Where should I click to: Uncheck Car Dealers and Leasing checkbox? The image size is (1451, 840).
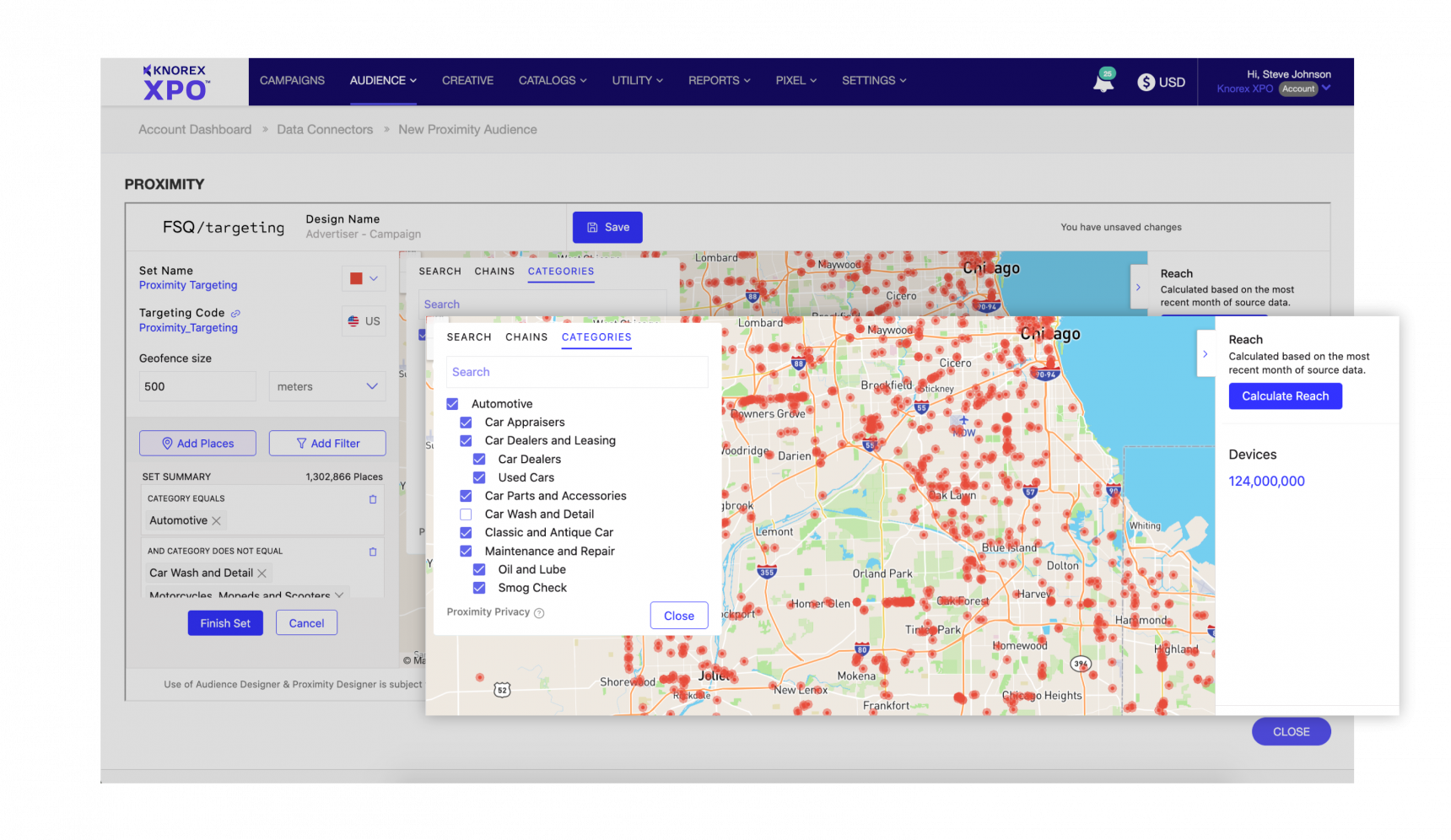[466, 441]
